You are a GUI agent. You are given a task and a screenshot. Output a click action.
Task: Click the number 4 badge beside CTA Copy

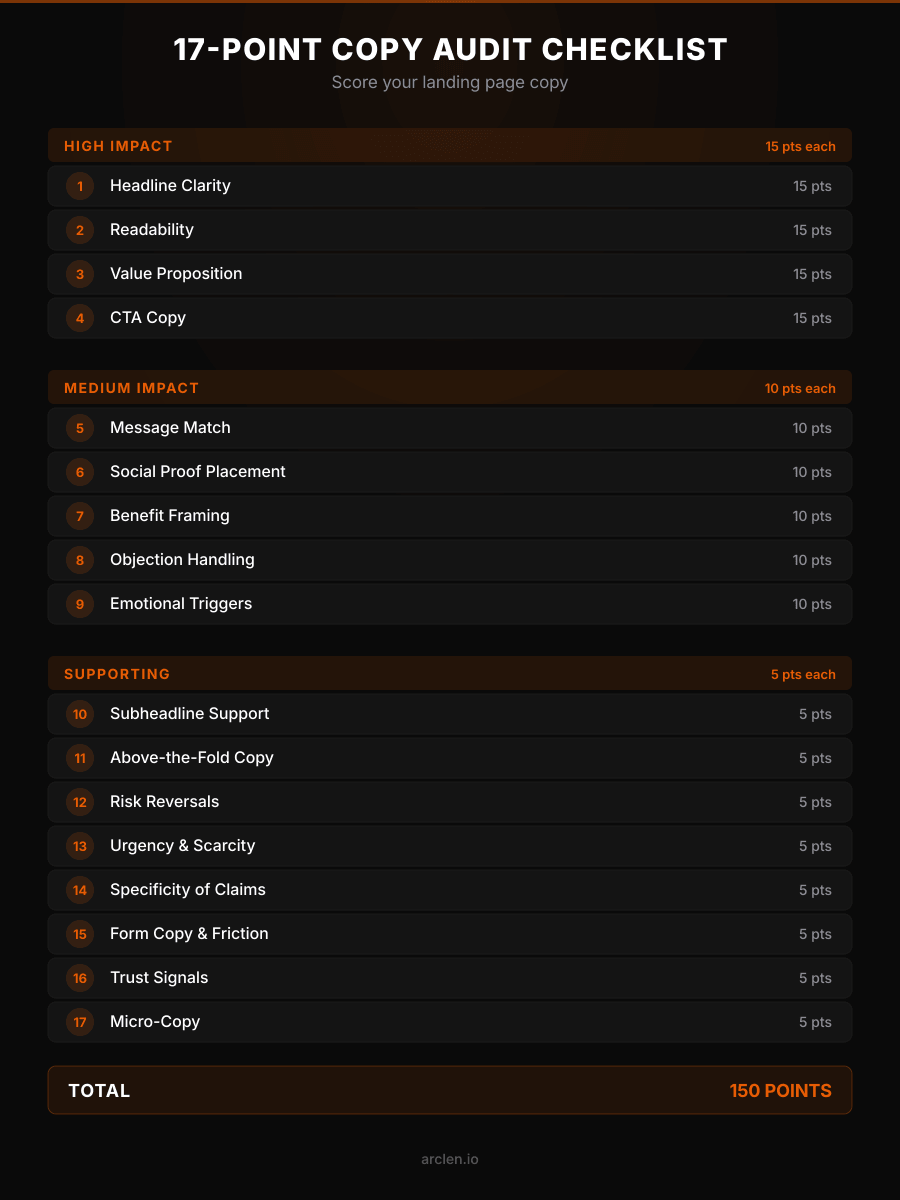(x=80, y=318)
